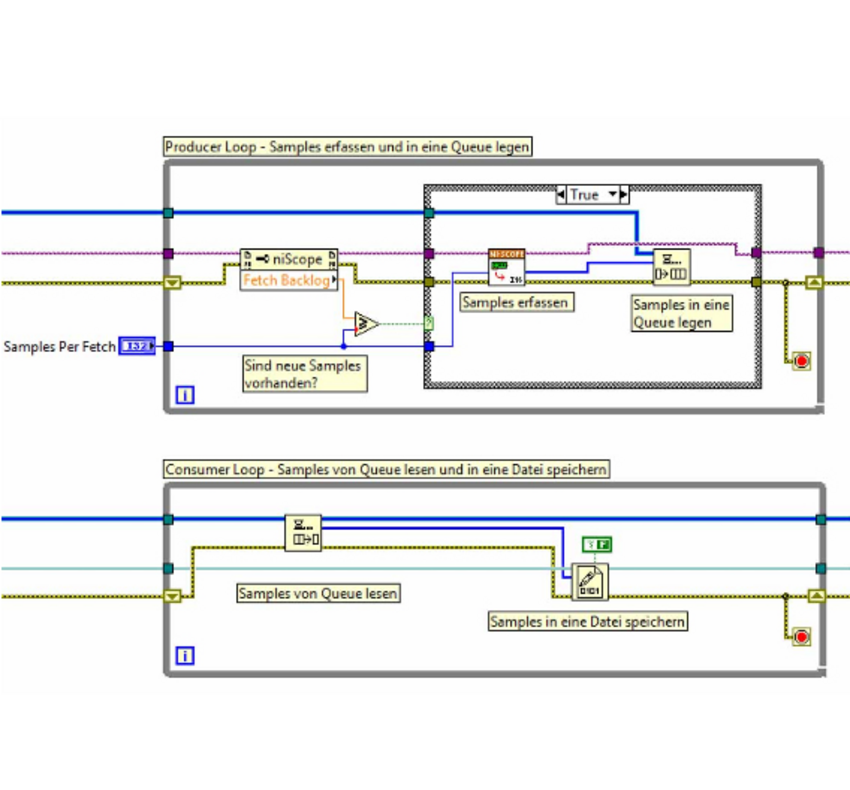Select the 'Samples in eine Datei speichern' label
850x790 pixels.
pyautogui.click(x=587, y=622)
